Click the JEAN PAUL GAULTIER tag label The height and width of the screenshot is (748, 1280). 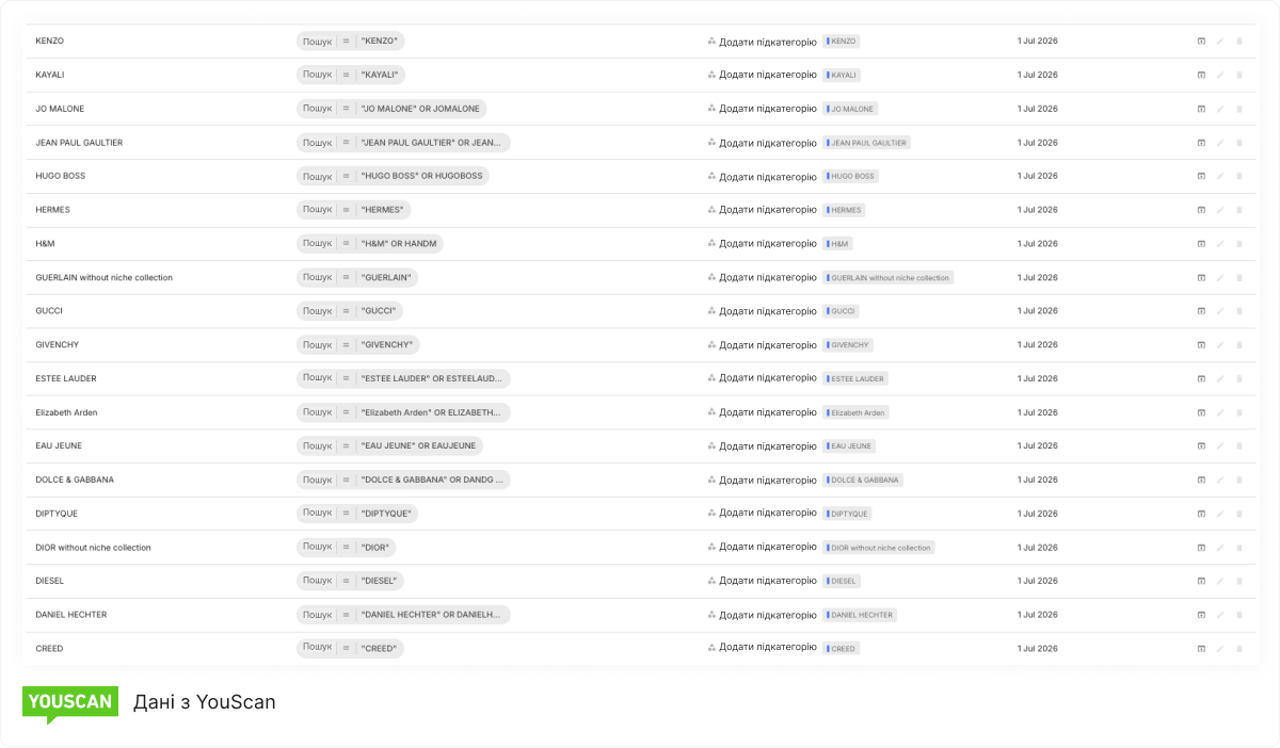click(x=866, y=143)
